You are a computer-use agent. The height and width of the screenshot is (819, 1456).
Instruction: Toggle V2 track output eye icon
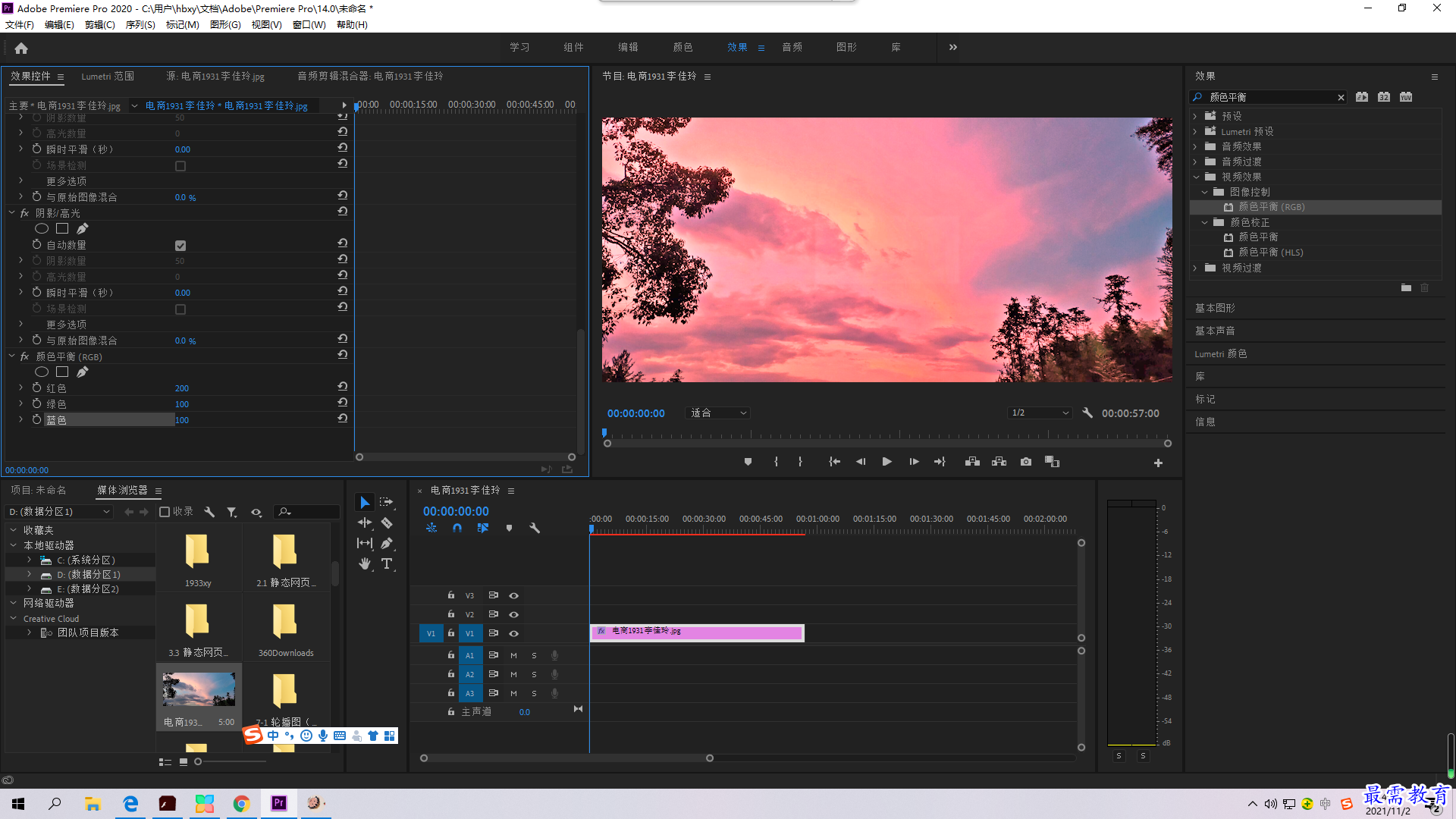click(513, 614)
